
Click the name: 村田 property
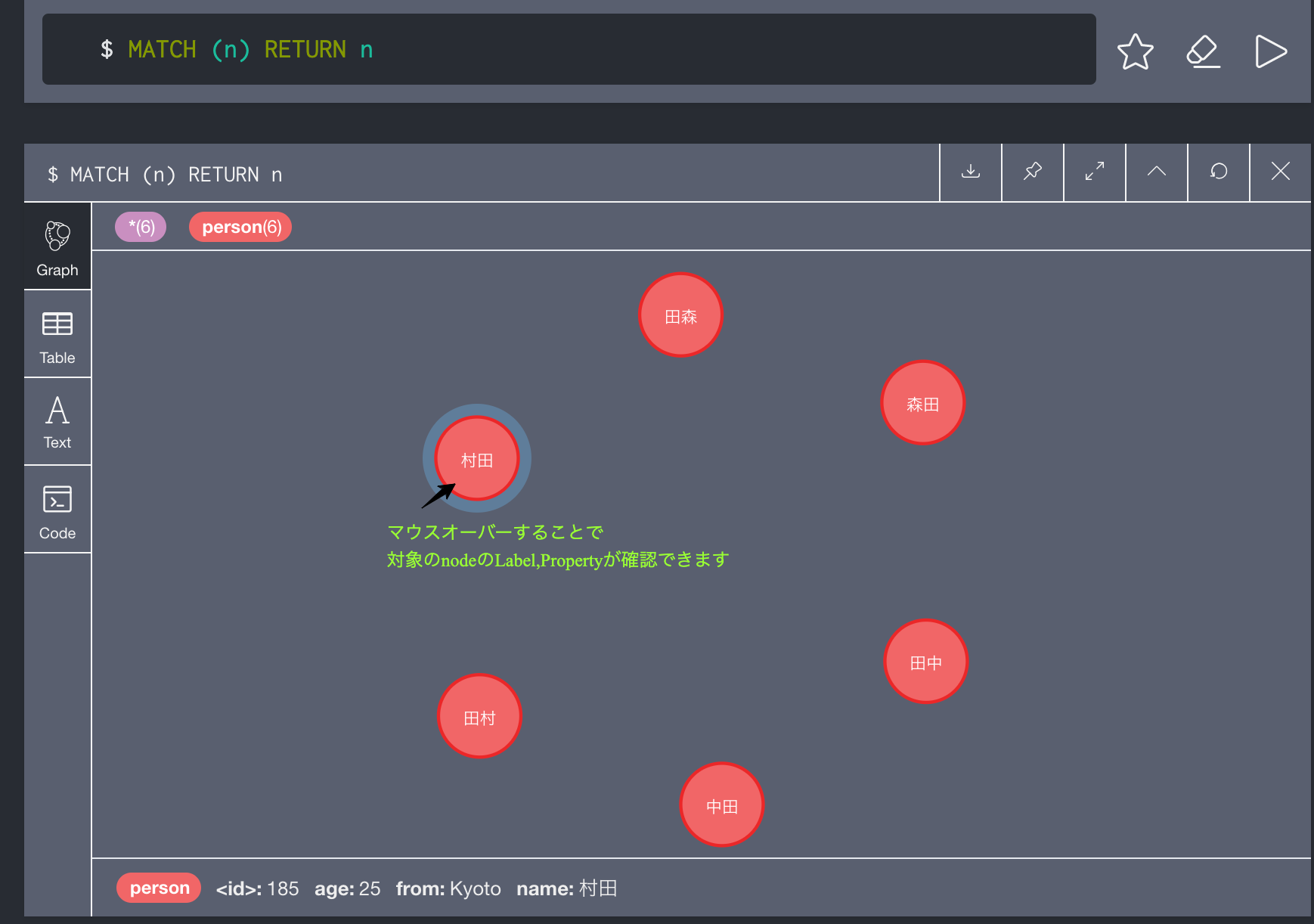coord(567,888)
